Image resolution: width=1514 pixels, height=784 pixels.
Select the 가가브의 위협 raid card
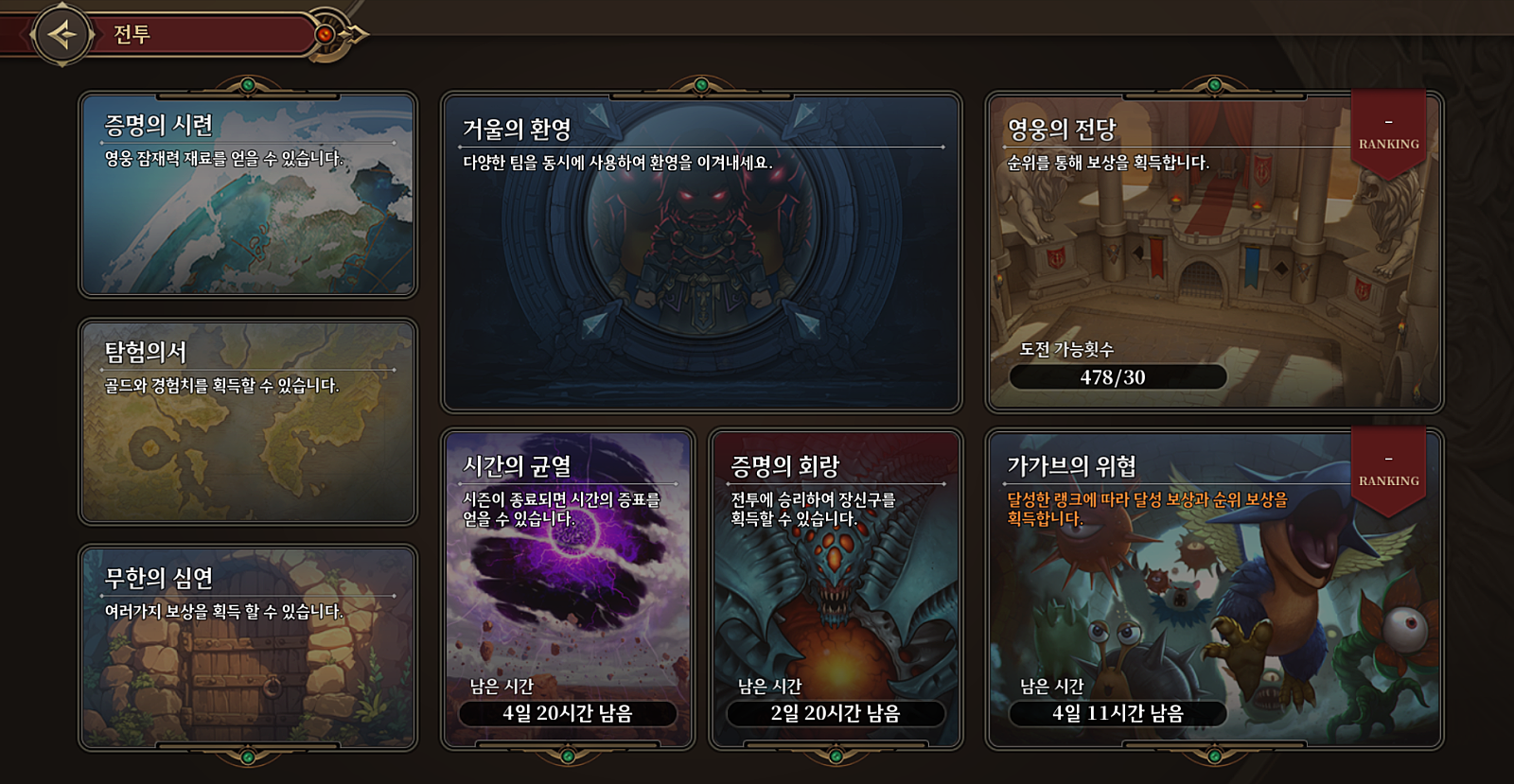coord(1214,589)
